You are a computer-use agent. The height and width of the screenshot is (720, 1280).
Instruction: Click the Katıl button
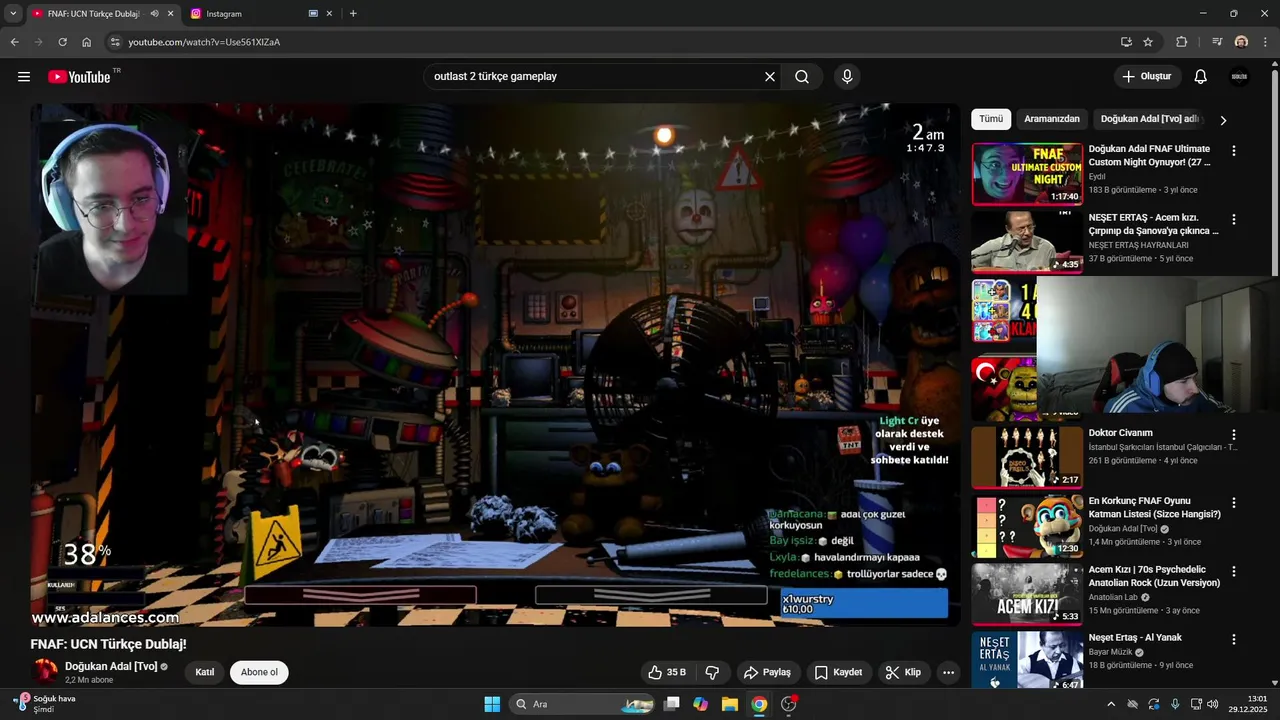tap(205, 672)
